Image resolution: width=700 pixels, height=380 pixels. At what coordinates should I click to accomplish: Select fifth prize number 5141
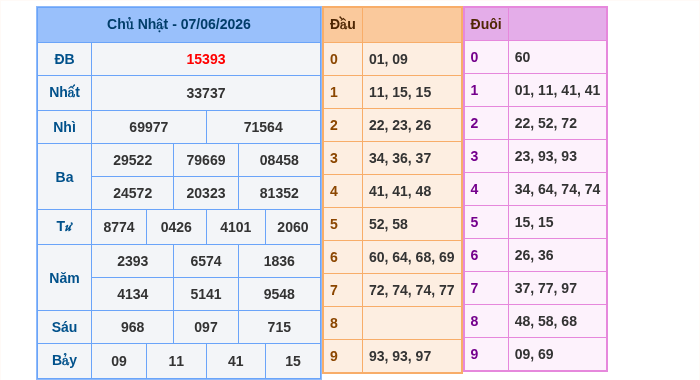206,294
